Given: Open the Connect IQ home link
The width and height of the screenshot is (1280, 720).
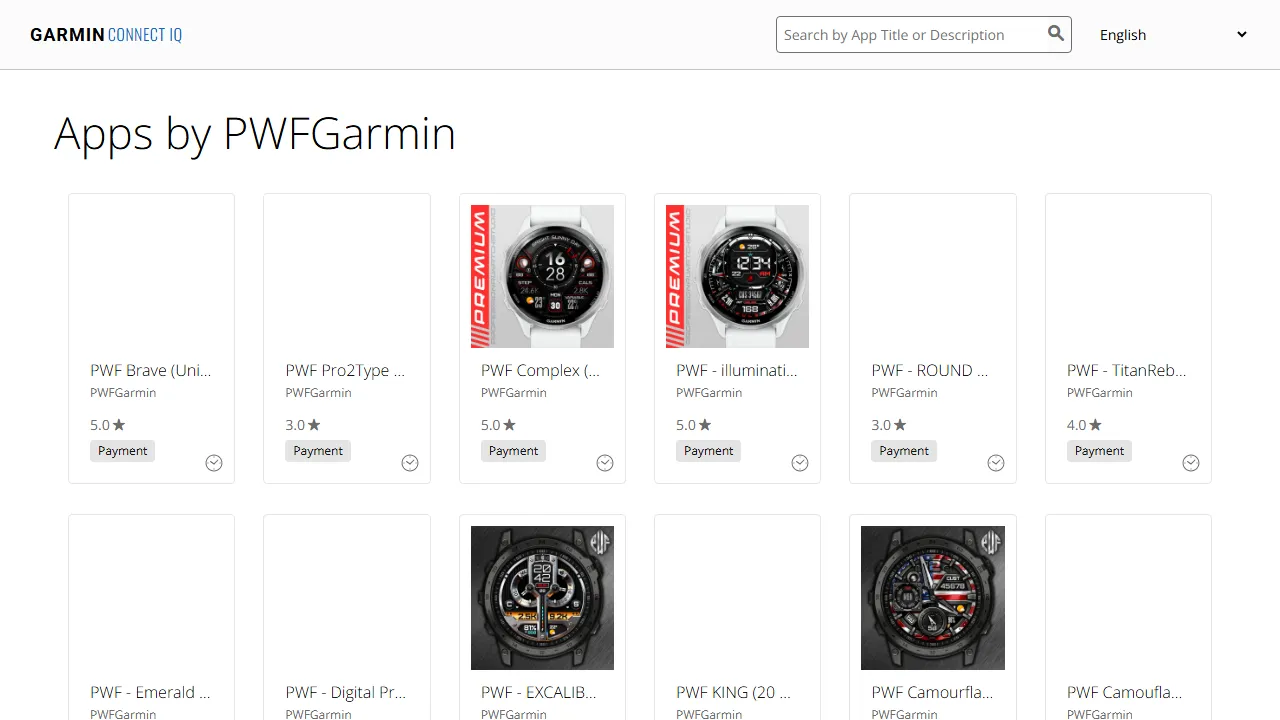Looking at the screenshot, I should coord(144,34).
